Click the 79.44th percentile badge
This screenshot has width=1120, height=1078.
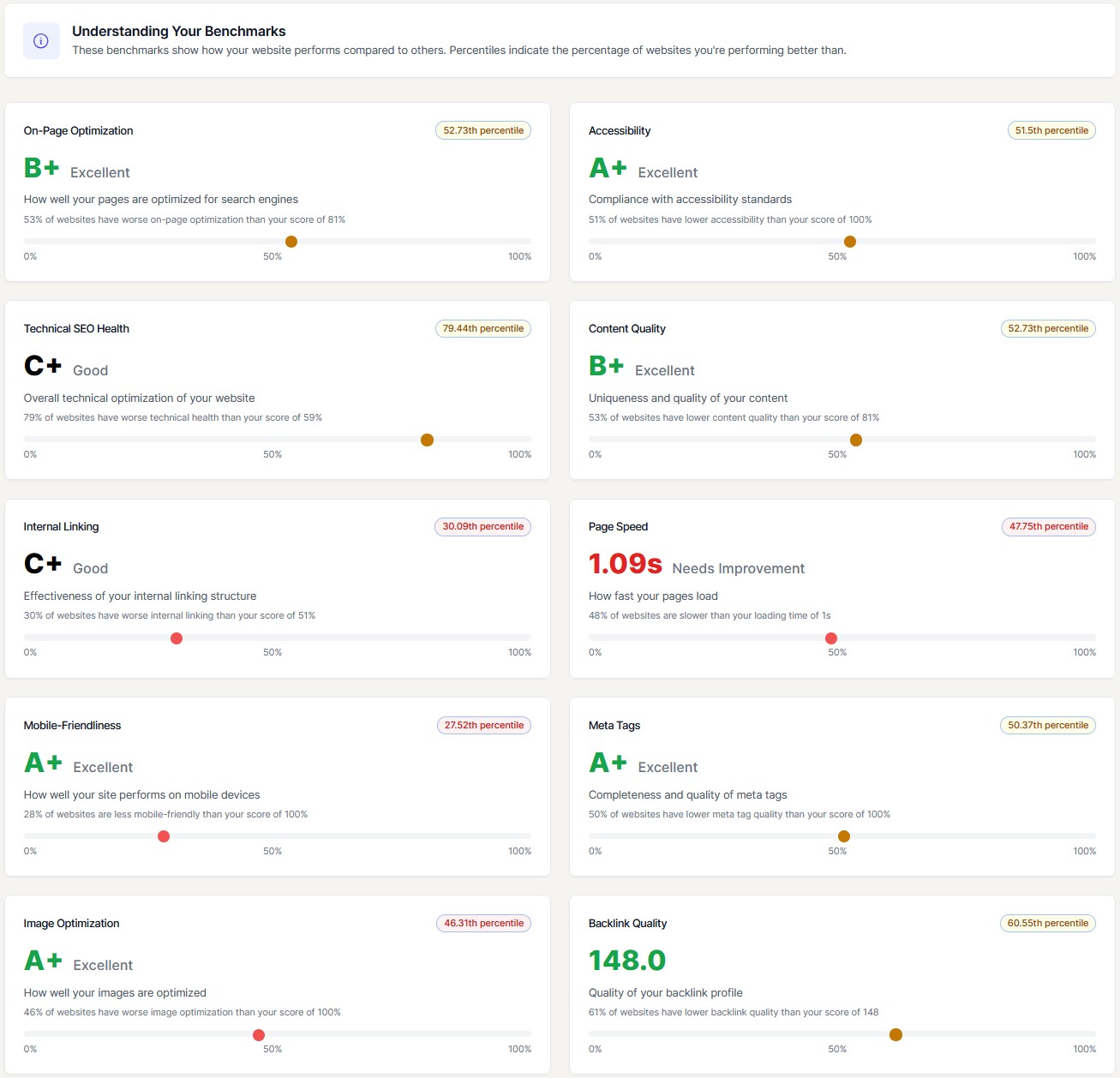tap(483, 328)
